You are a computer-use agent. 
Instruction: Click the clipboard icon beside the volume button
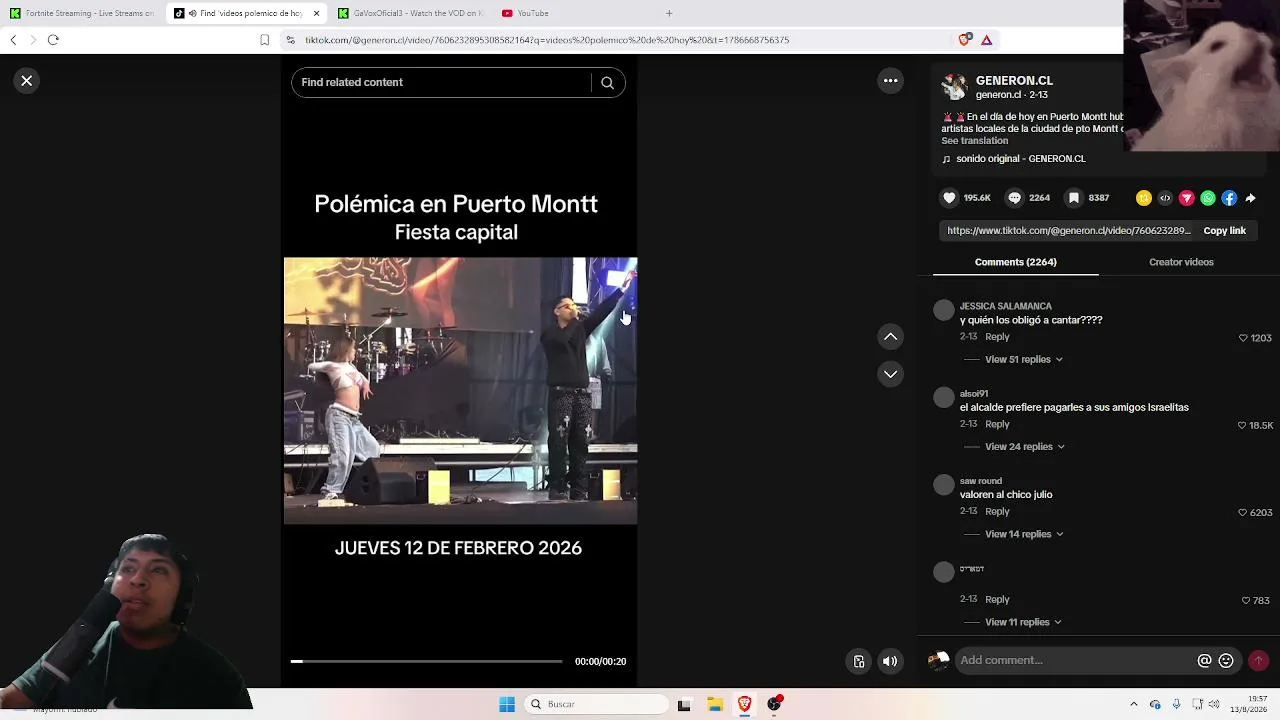[x=859, y=661]
